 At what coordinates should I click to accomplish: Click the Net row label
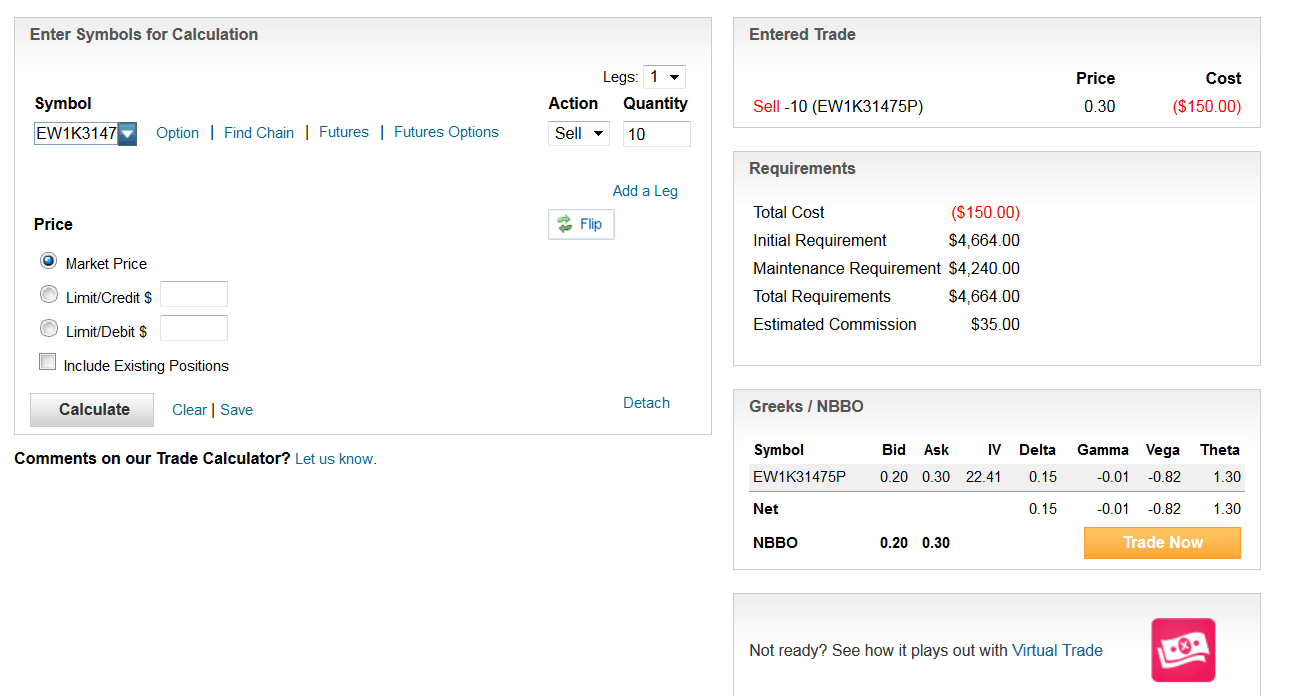(766, 509)
